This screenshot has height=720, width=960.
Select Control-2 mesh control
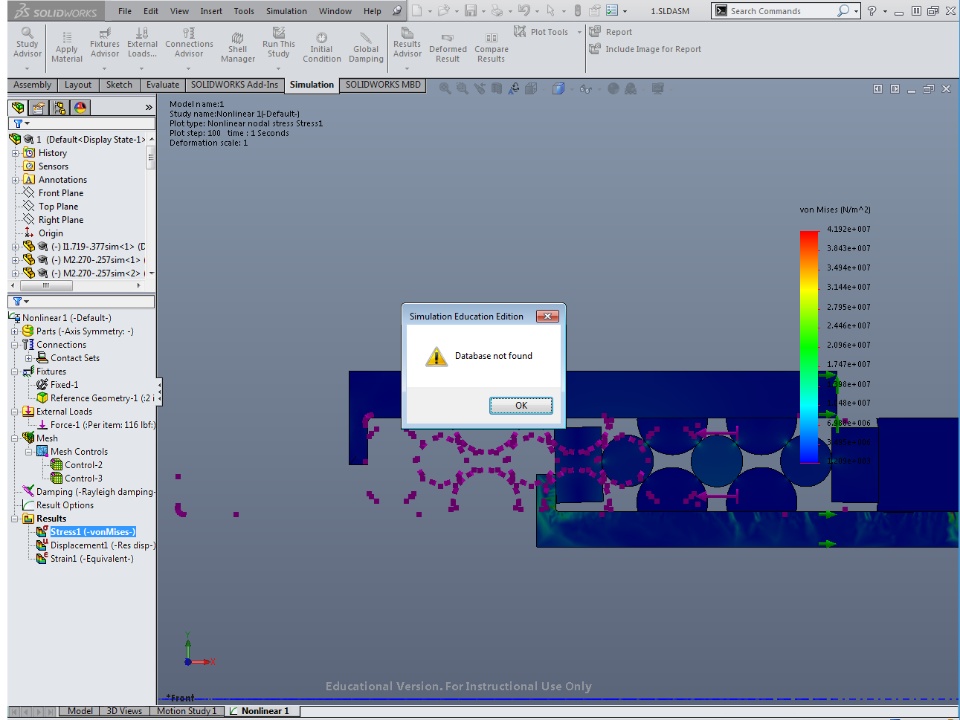coord(77,465)
